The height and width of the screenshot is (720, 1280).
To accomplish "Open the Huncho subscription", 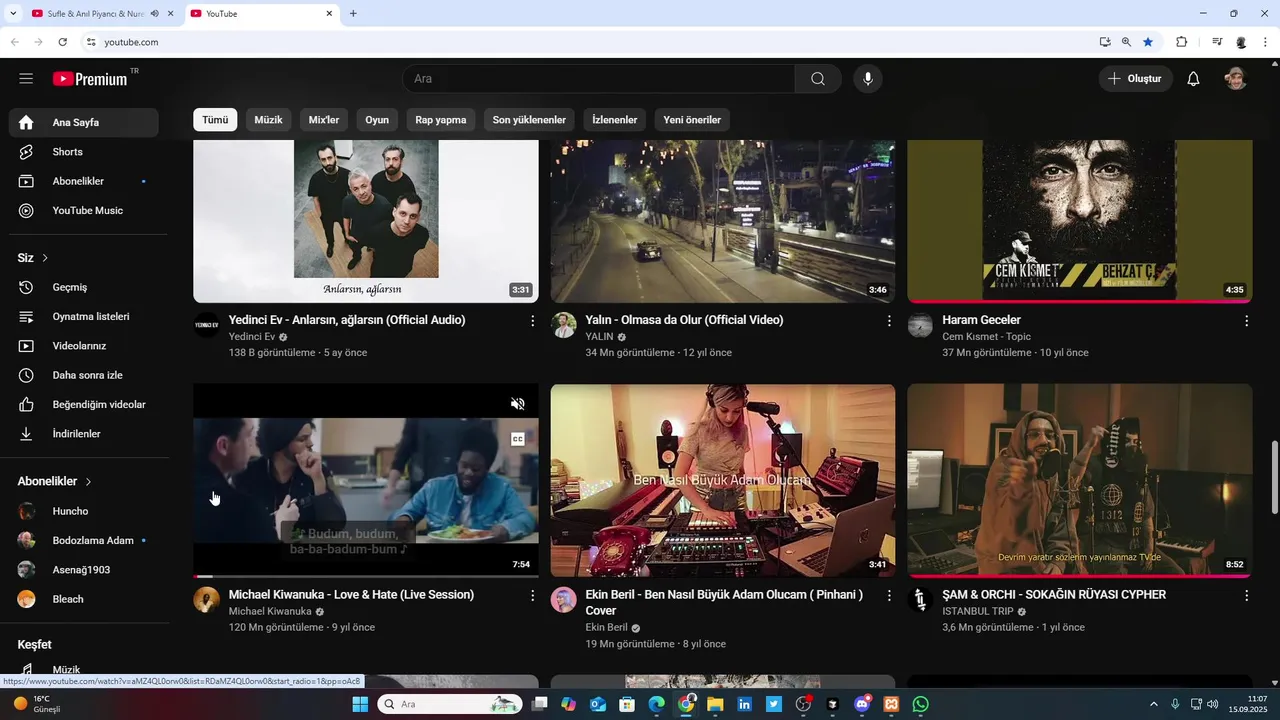I will (x=84, y=511).
